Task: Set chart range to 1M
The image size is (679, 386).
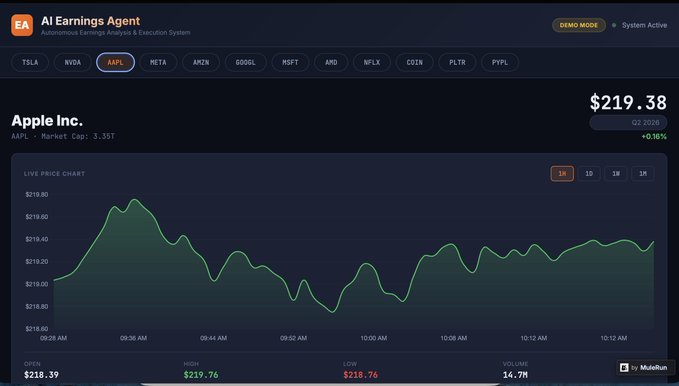Action: [643, 174]
